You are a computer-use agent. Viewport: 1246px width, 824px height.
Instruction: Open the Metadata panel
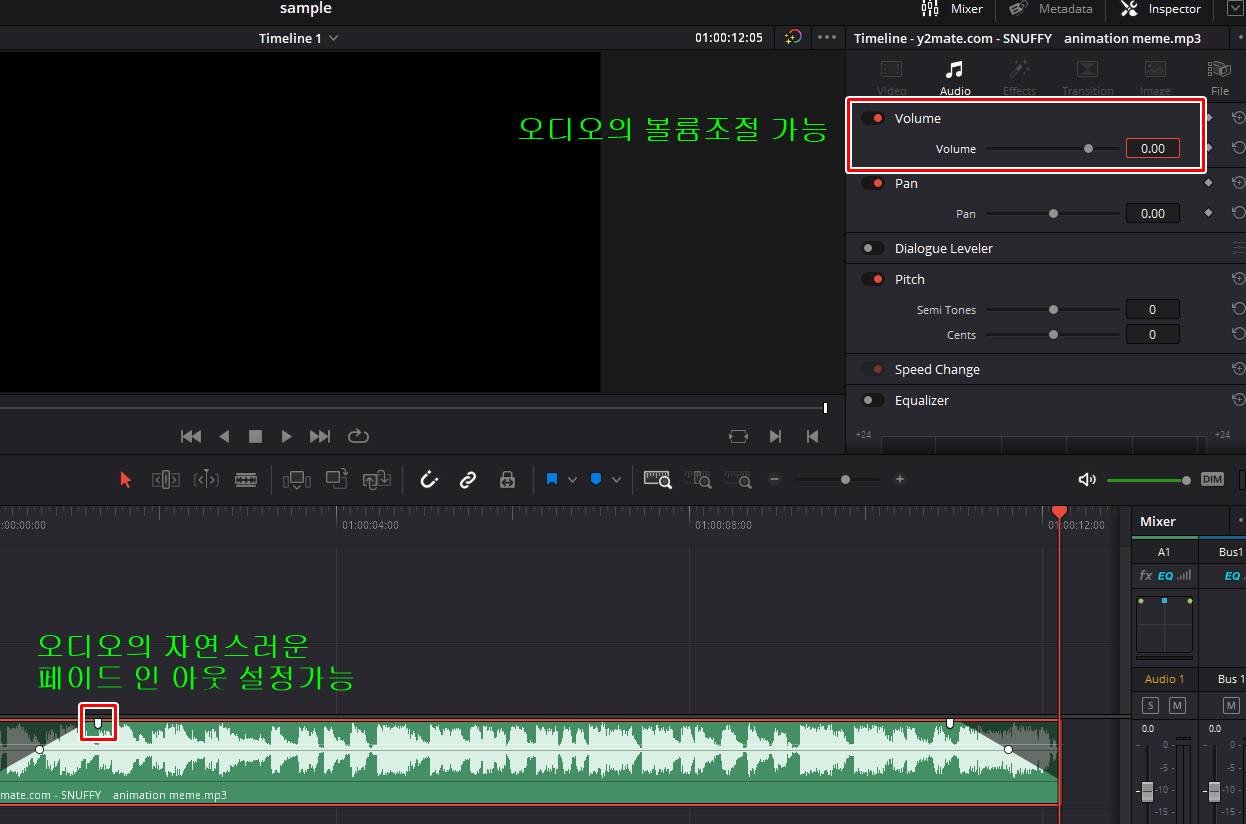click(1050, 9)
